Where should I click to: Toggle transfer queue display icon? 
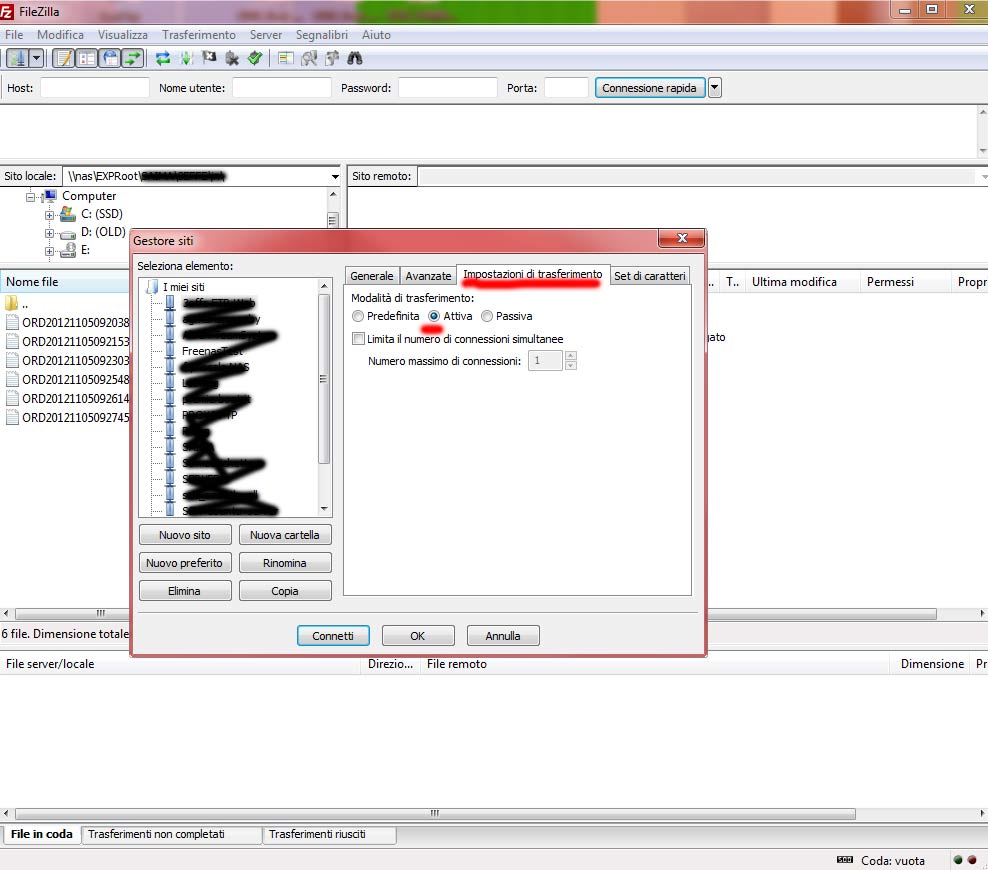click(x=132, y=59)
